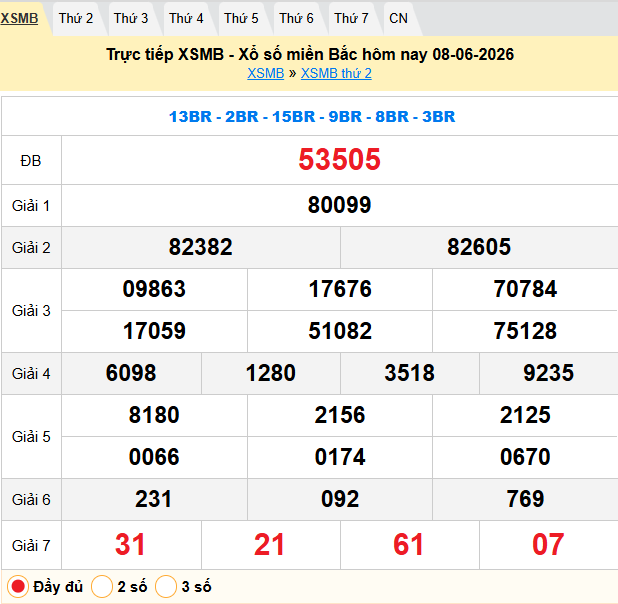This screenshot has height=604, width=618.
Task: Click Giải 5 number 8180
Action: 154,415
